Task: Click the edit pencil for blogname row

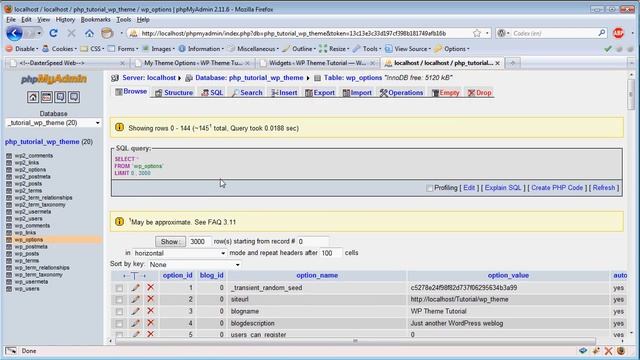Action: point(136,311)
